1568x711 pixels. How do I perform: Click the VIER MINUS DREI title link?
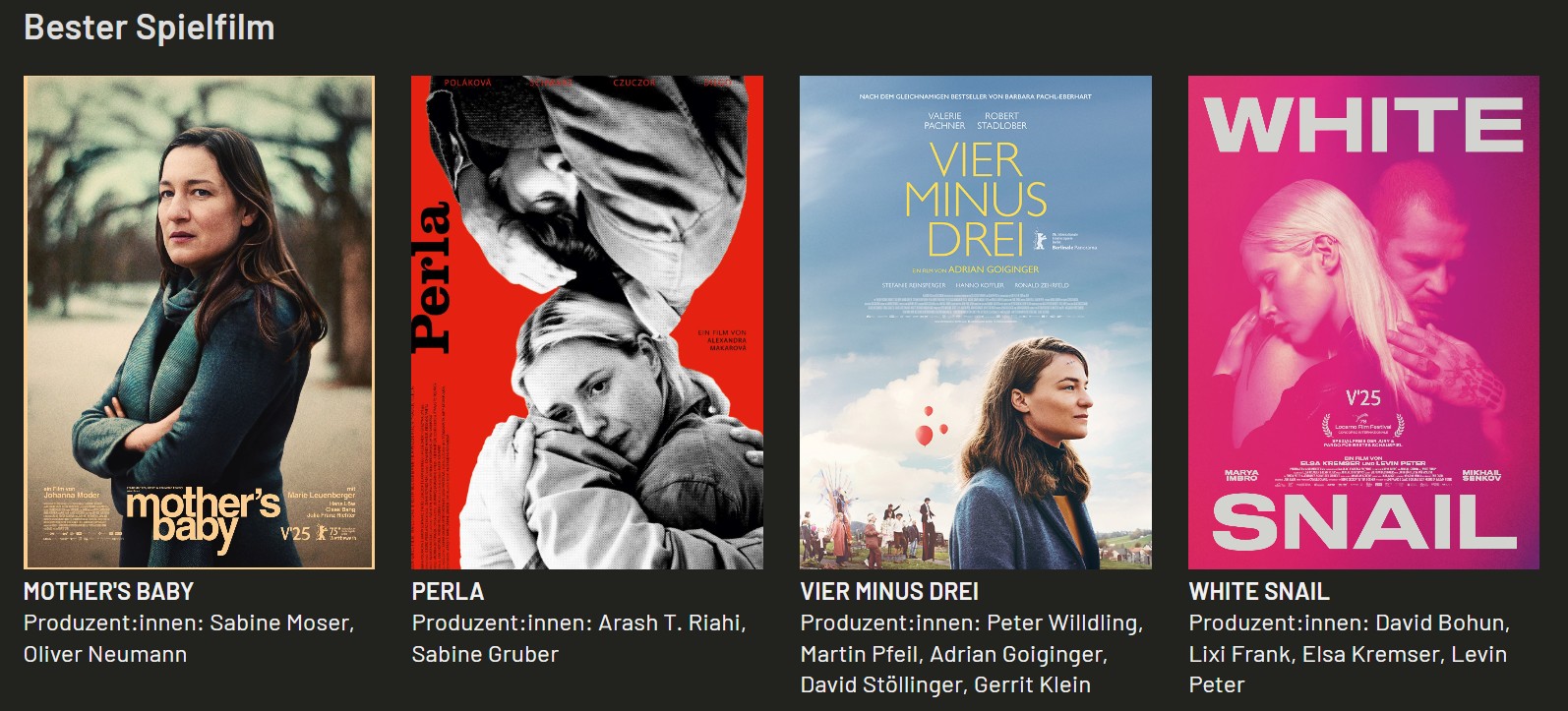[x=889, y=591]
